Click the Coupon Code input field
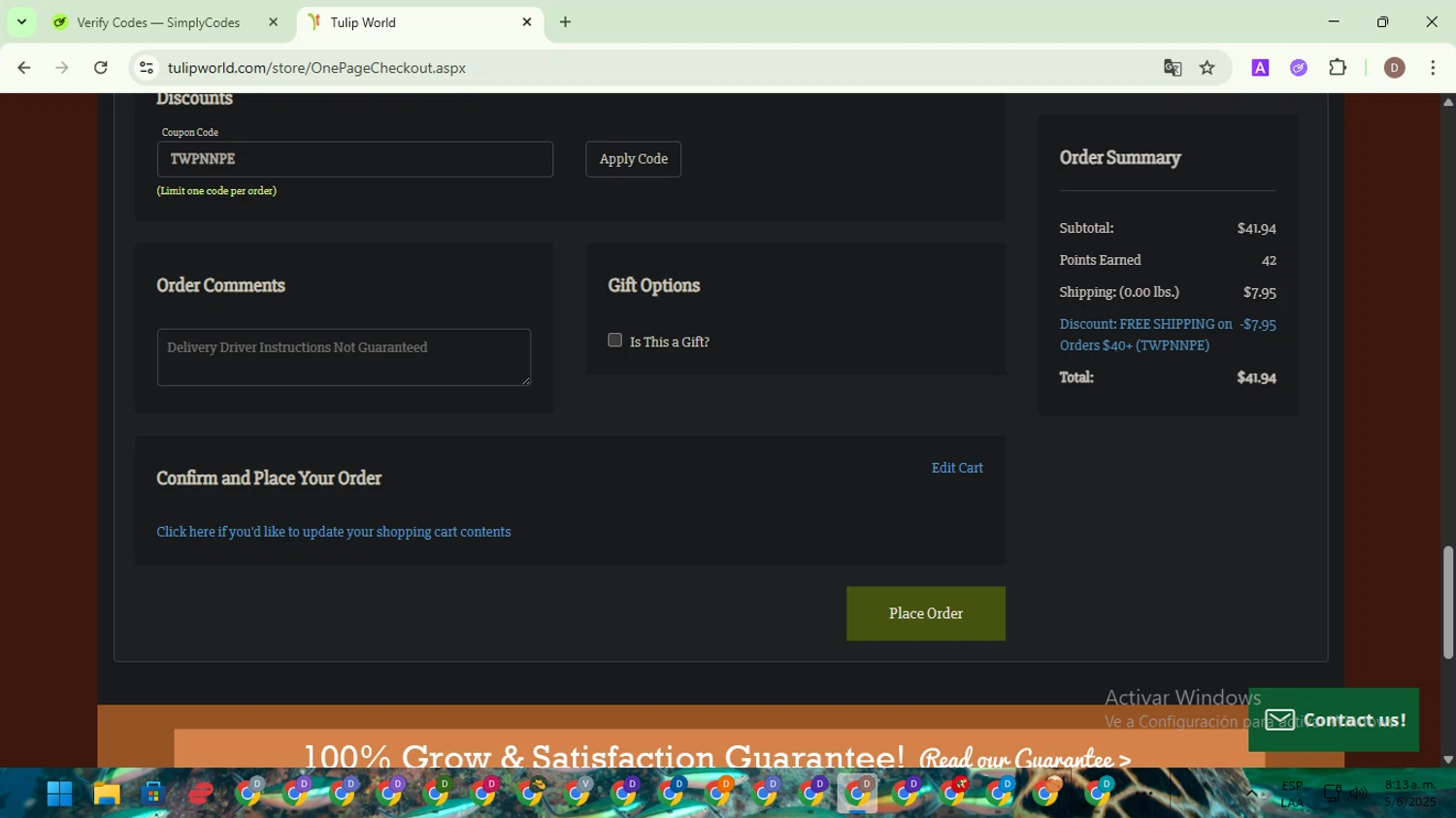The height and width of the screenshot is (818, 1456). (x=355, y=159)
